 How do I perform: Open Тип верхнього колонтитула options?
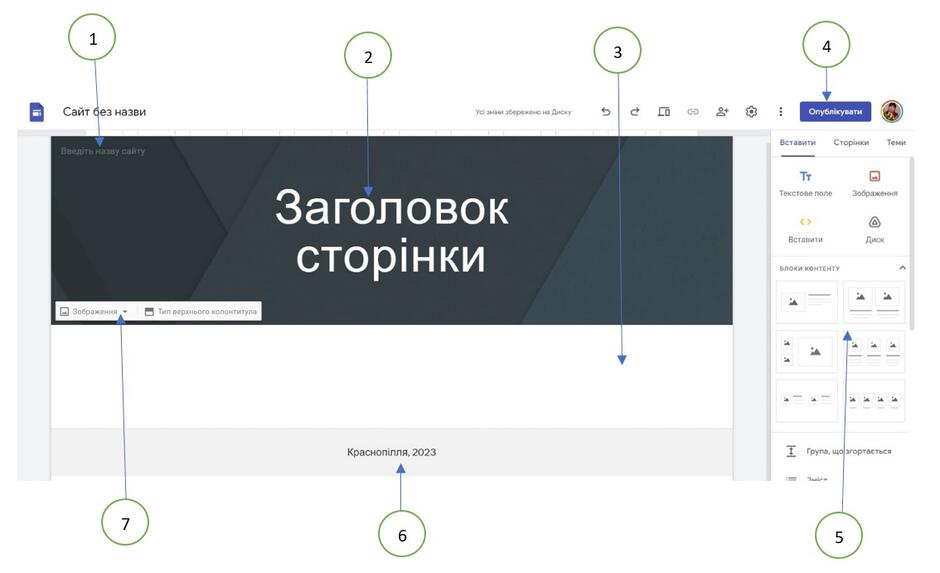click(x=201, y=312)
